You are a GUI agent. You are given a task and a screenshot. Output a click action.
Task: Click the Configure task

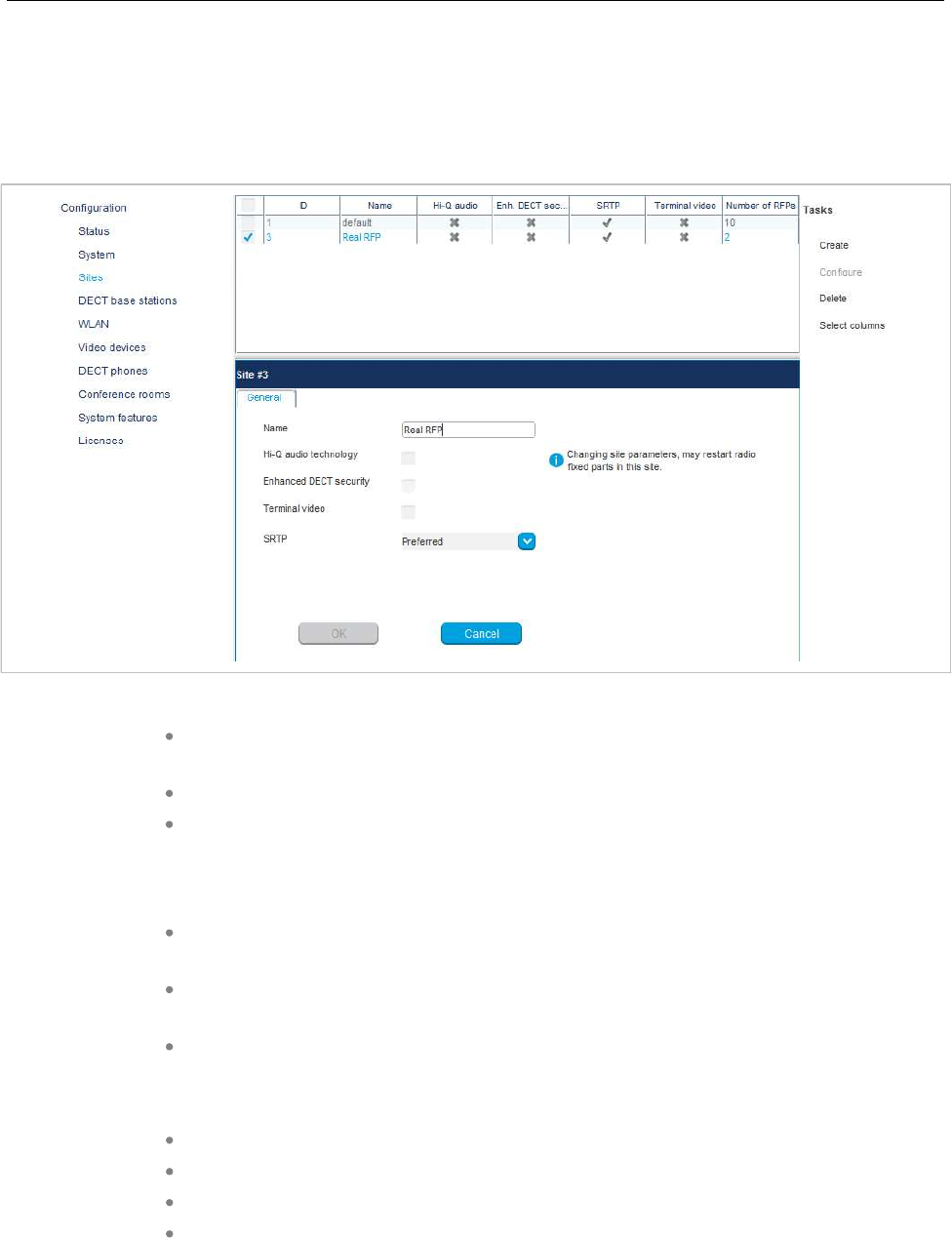(x=841, y=272)
